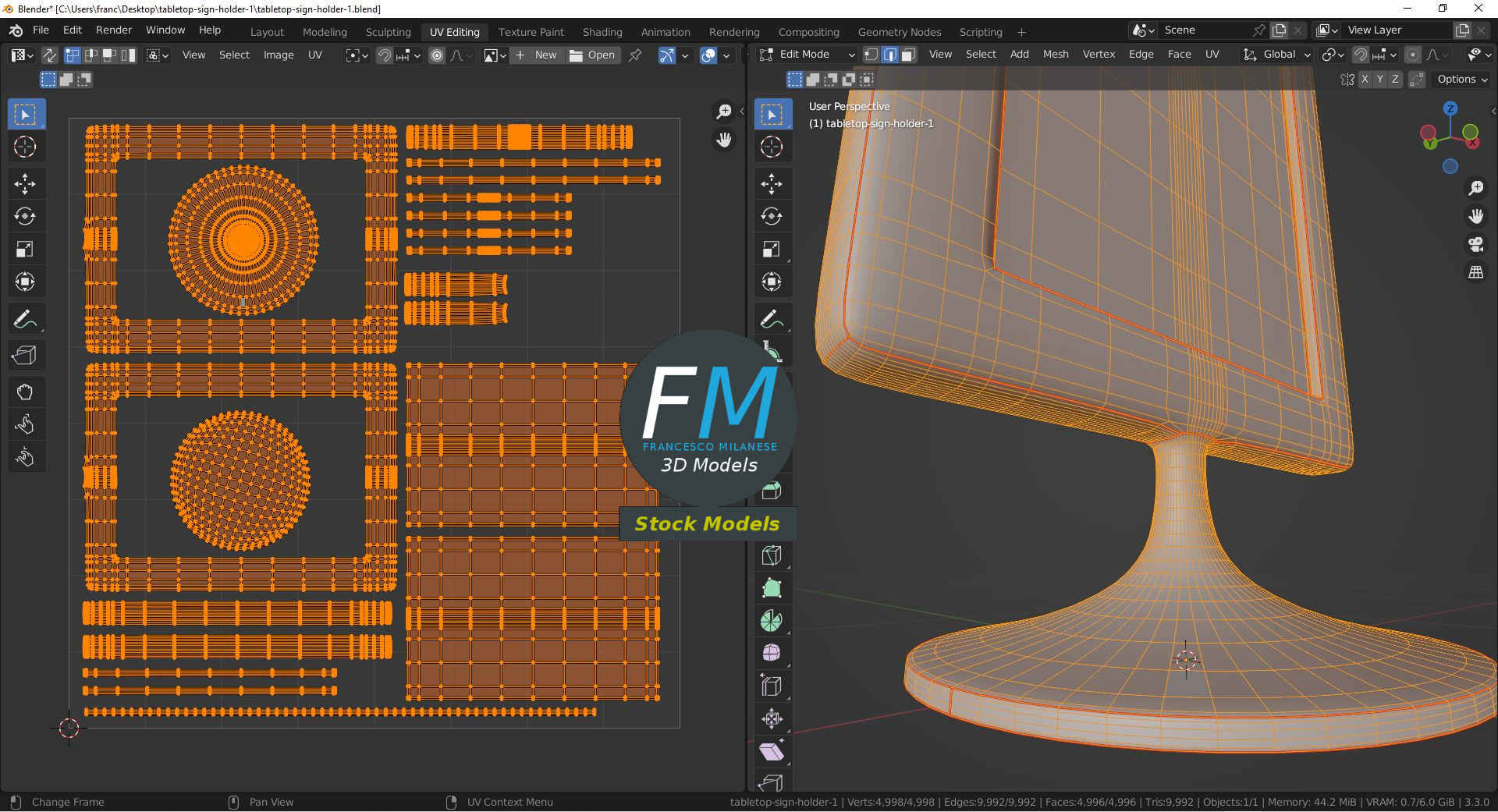Select the Scale tool in 3D viewport
Screen dimensions: 1498x812
click(x=772, y=250)
